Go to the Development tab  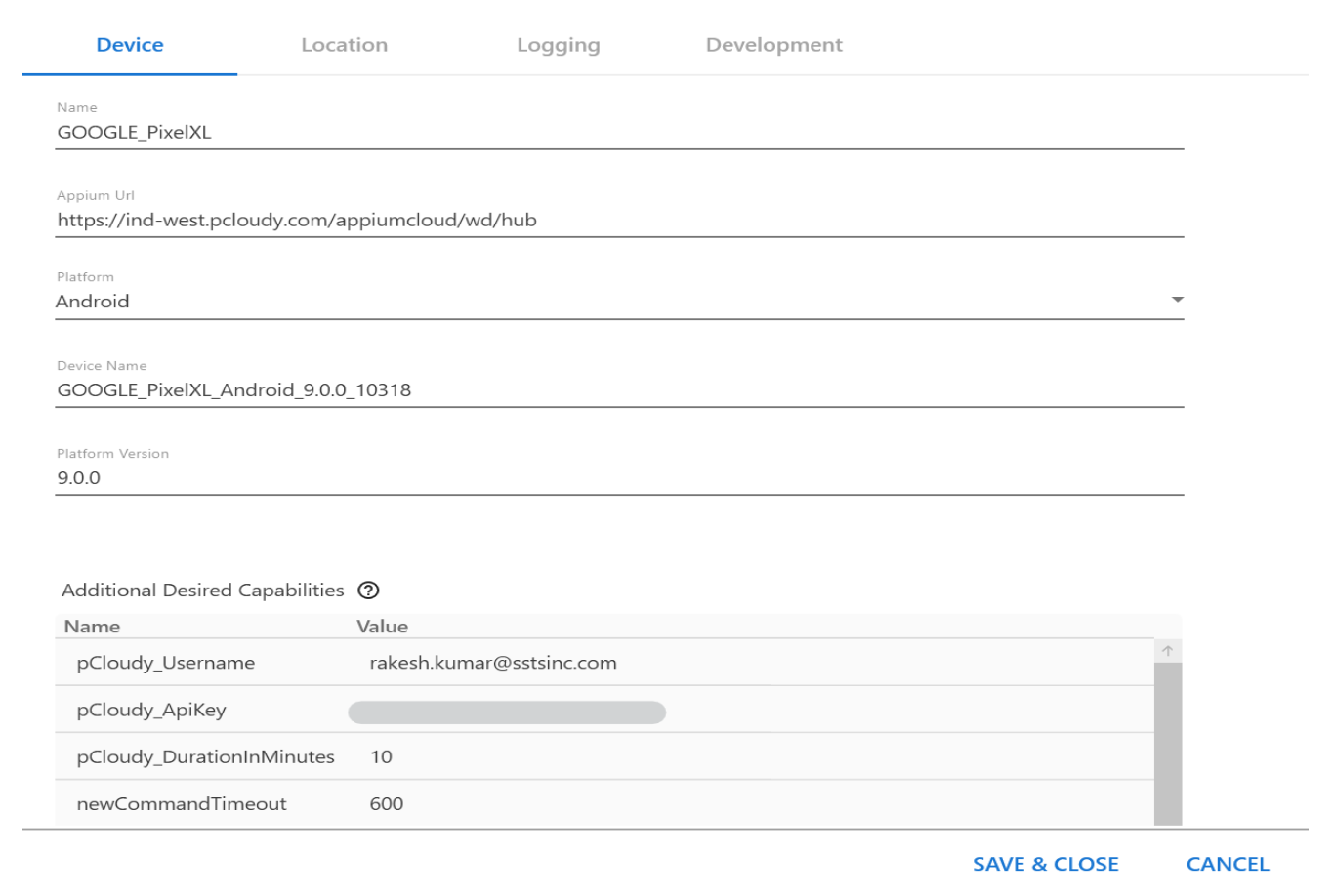[x=773, y=45]
